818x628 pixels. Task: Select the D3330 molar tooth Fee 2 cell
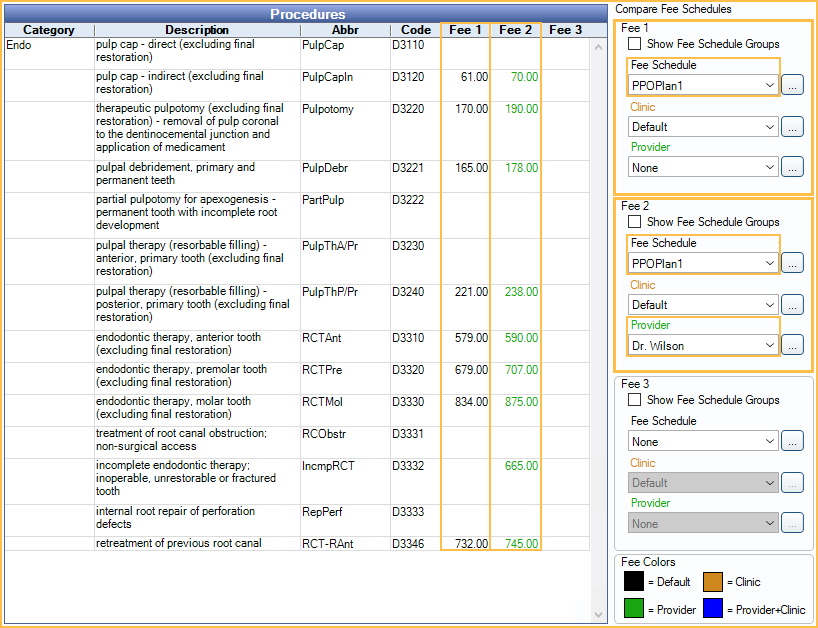[x=516, y=402]
